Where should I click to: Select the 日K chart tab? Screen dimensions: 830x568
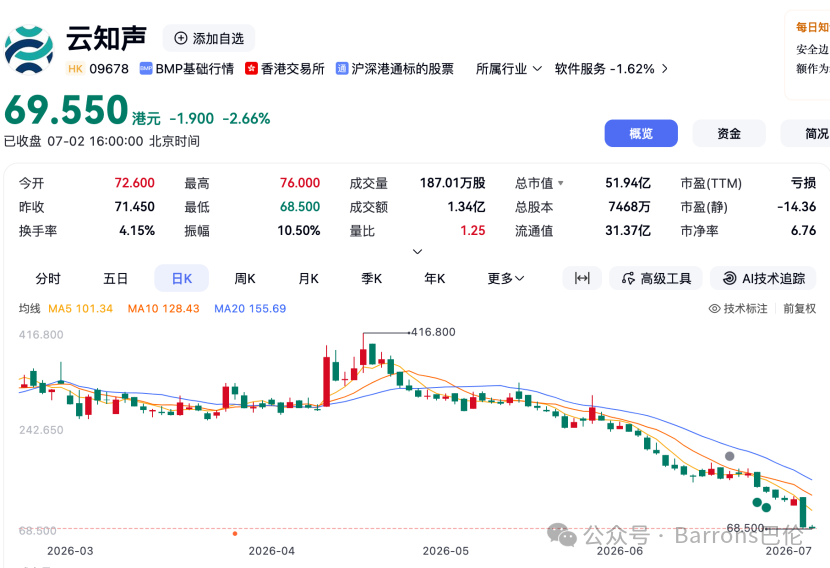click(182, 278)
